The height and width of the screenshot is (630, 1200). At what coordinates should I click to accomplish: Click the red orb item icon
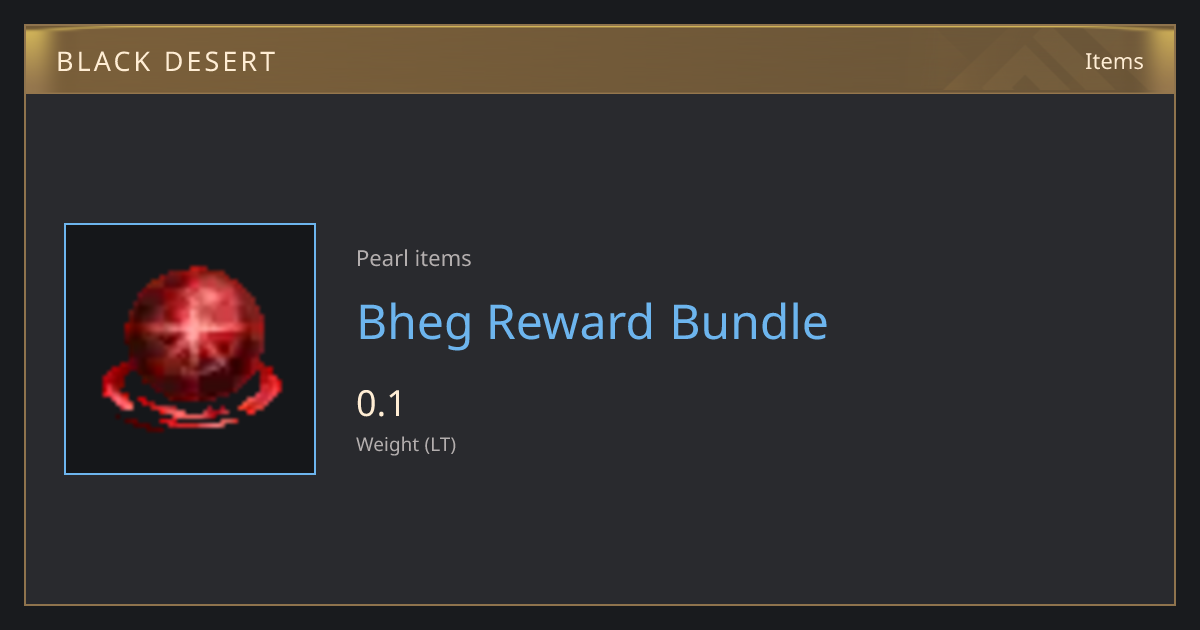[190, 348]
